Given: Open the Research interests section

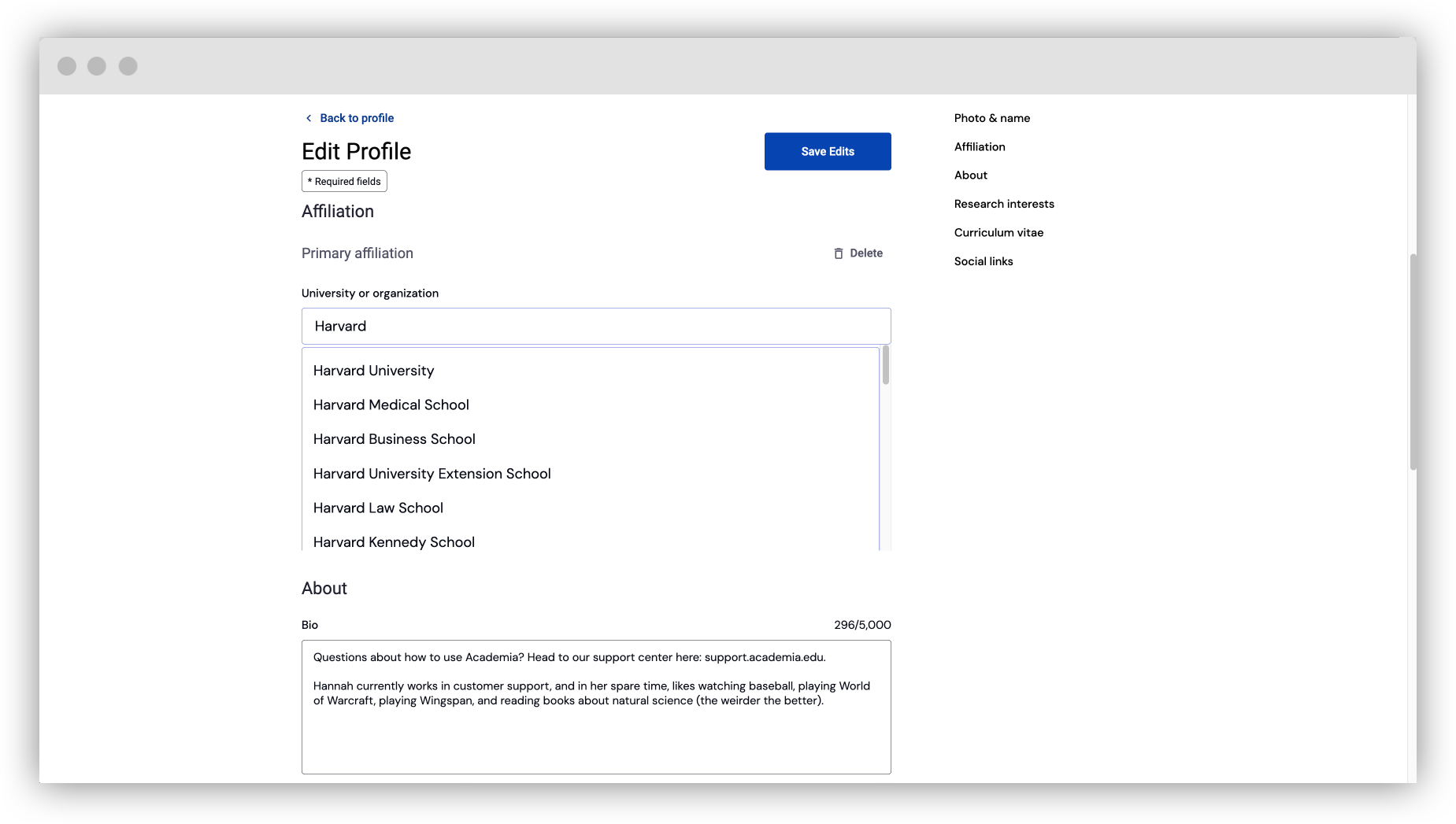Looking at the screenshot, I should 1005,203.
